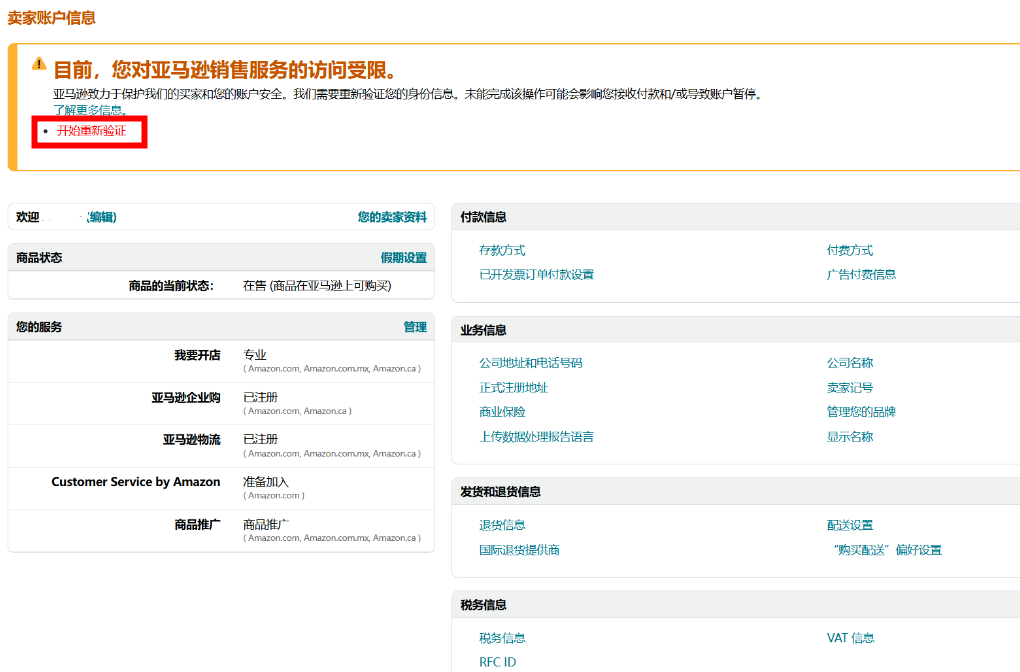The height and width of the screenshot is (672, 1020).
Task: Open 公司地址和电话号码
Action: point(530,362)
